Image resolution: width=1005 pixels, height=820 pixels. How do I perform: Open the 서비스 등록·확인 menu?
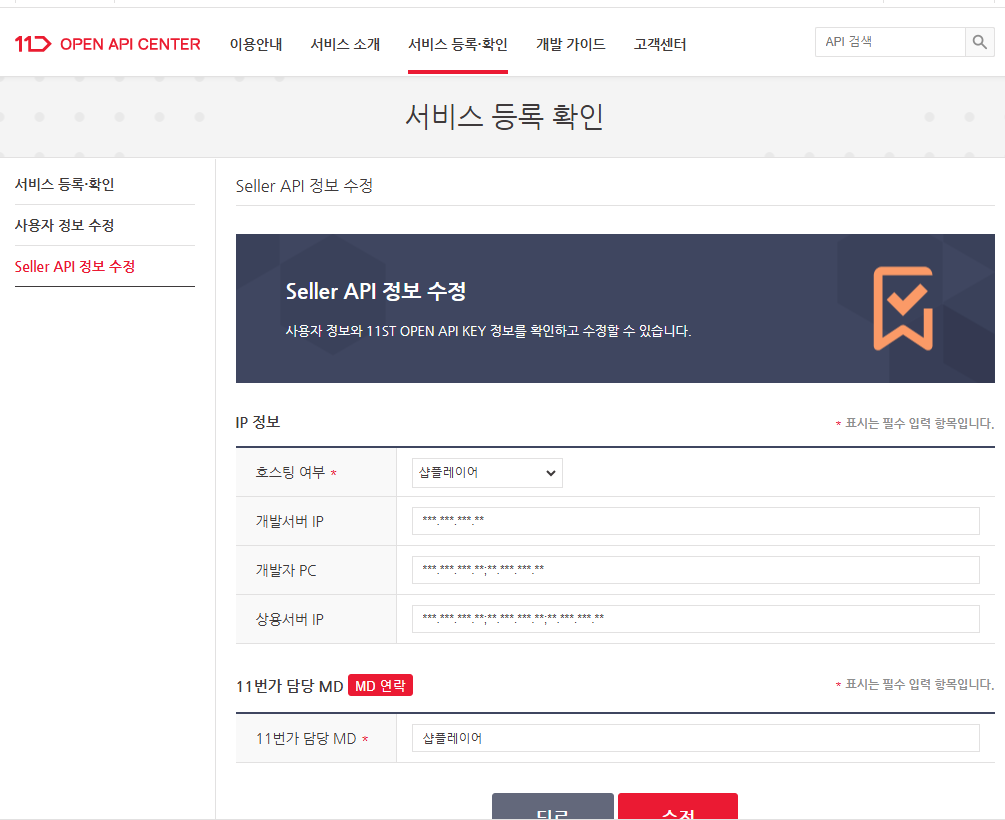(458, 44)
